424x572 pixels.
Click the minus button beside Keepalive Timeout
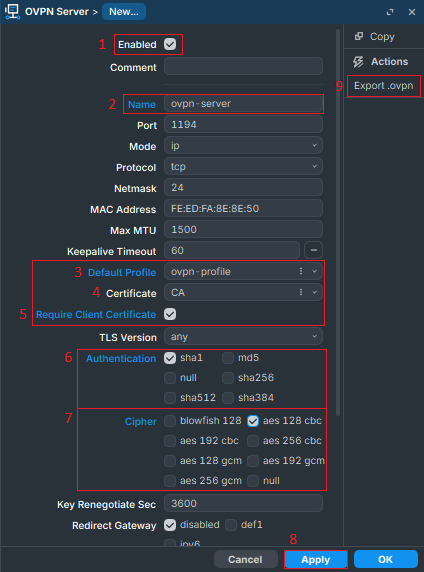313,250
